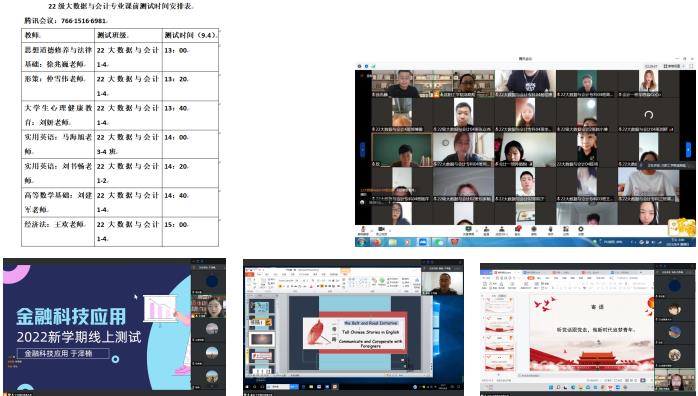698x396 pixels.
Task: Click the first ribbon tab in the PowerPoint window
Action: [x=250, y=274]
